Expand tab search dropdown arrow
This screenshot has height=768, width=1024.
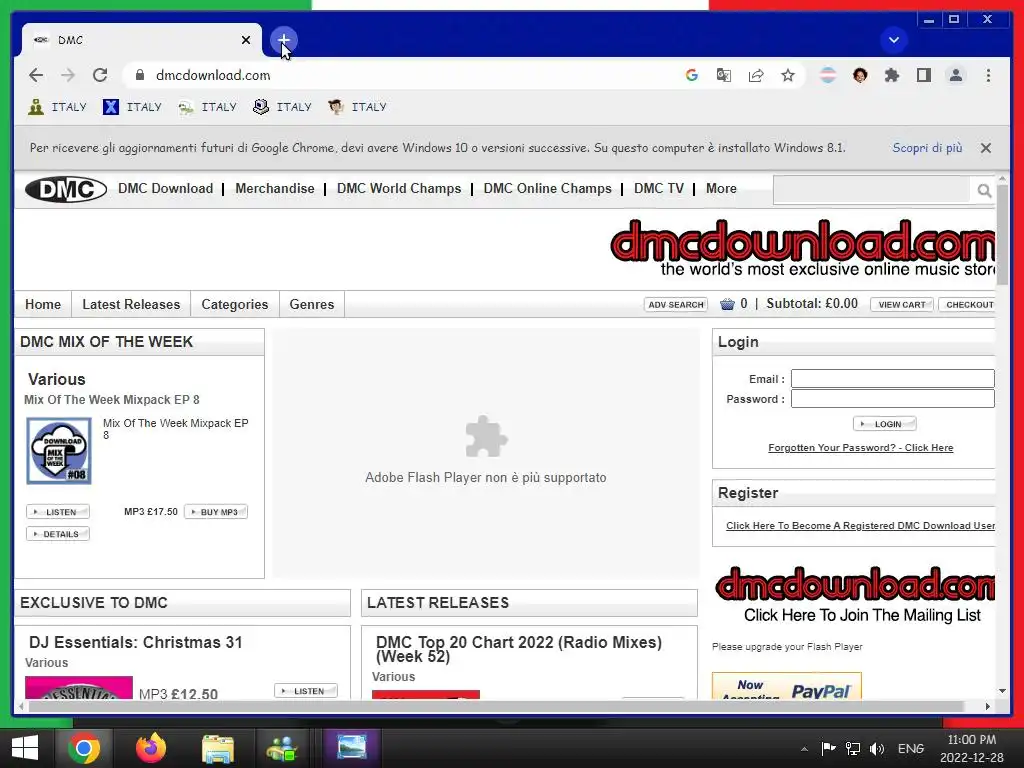click(893, 40)
